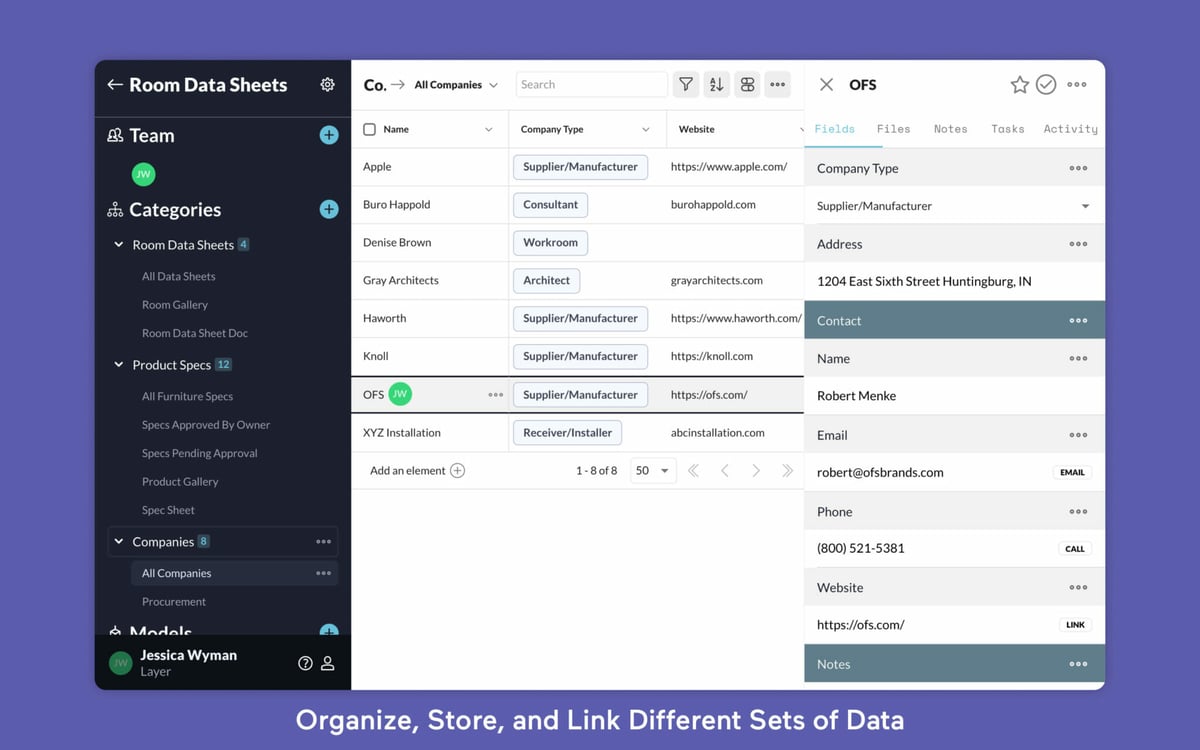Screen dimensions: 1200x750
Task: Open the 50 rows per page dropdown
Action: click(653, 471)
